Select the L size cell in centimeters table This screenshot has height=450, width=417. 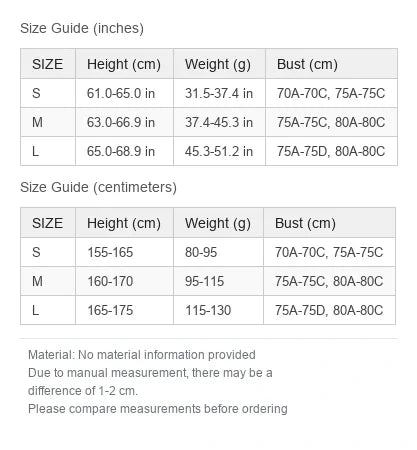click(48, 310)
